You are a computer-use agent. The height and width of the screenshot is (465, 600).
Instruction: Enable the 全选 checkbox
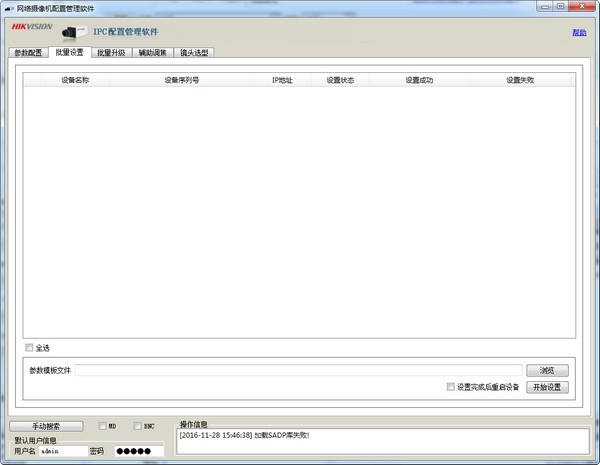click(x=29, y=348)
